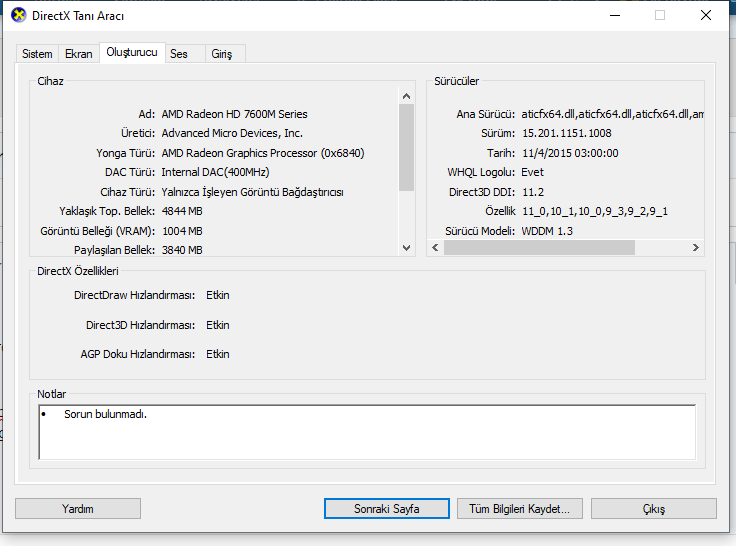Click the DirectX logo icon in title bar
Image resolution: width=736 pixels, height=546 pixels.
(x=19, y=15)
